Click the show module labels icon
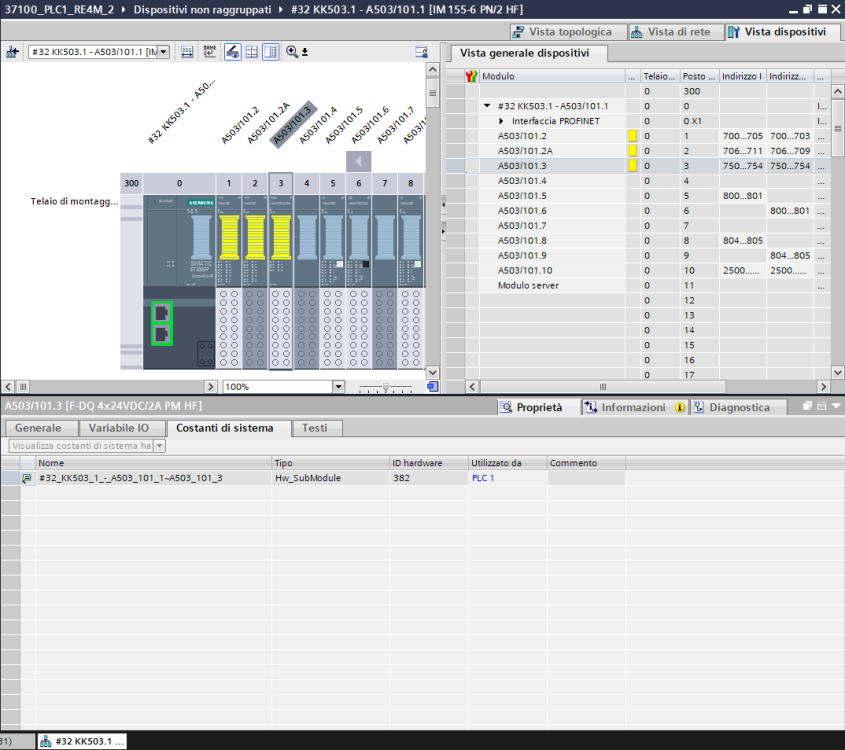Viewport: 845px width, 750px height. pos(187,52)
